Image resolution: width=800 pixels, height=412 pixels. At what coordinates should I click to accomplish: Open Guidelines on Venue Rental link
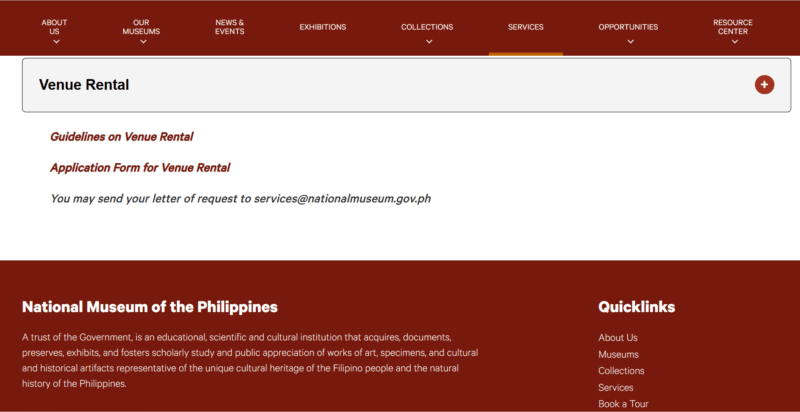[x=121, y=137]
